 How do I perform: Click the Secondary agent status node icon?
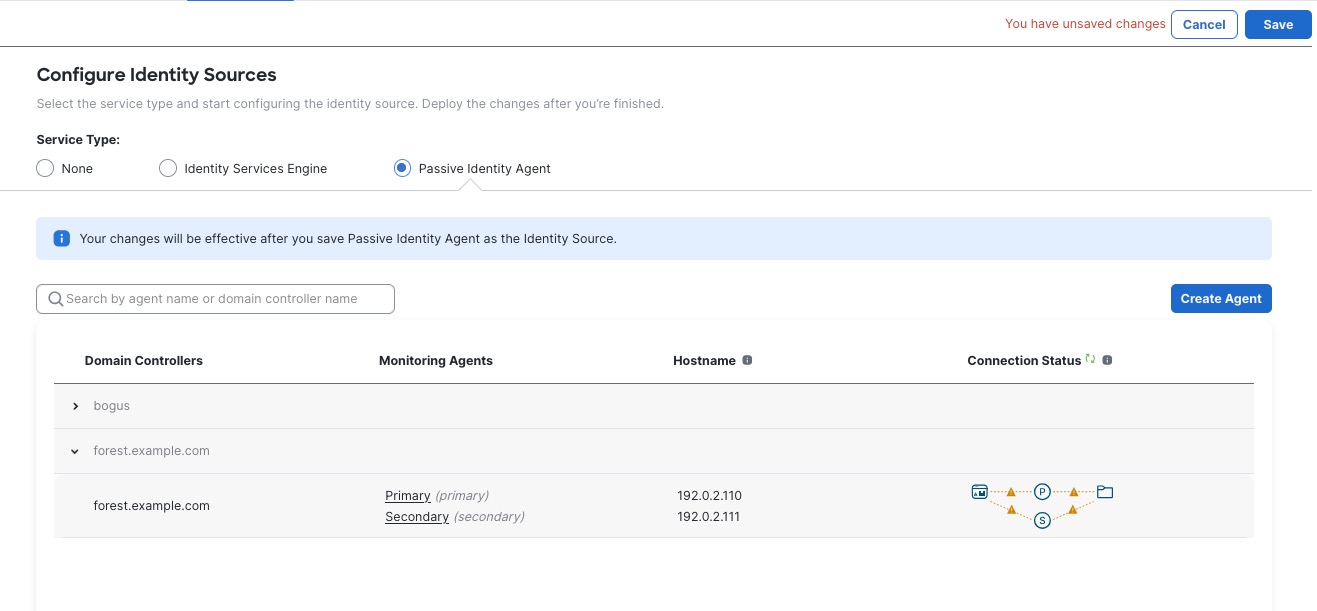point(1042,520)
